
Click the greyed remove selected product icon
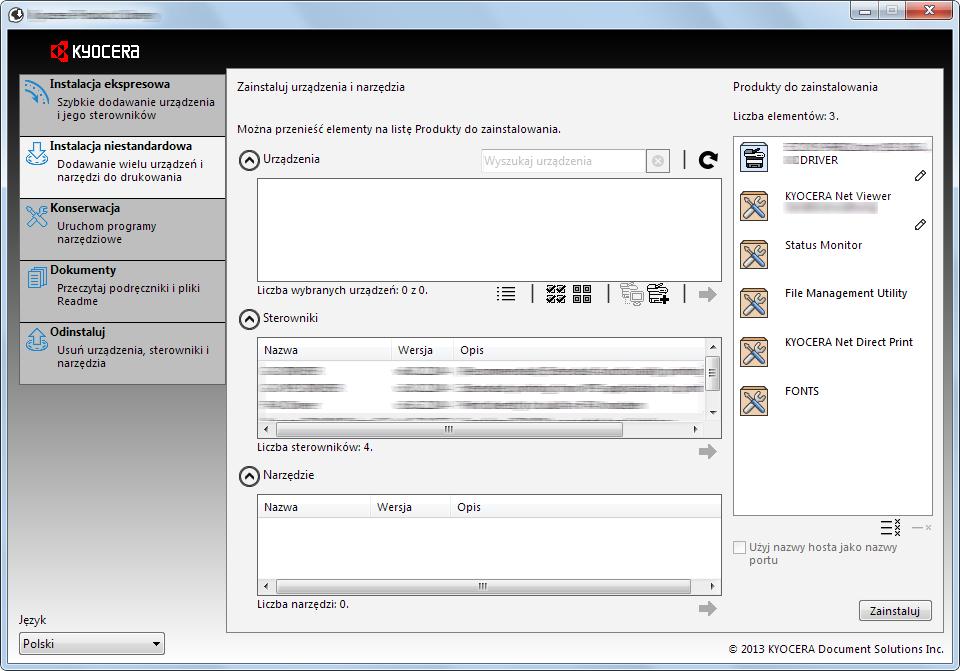point(921,527)
